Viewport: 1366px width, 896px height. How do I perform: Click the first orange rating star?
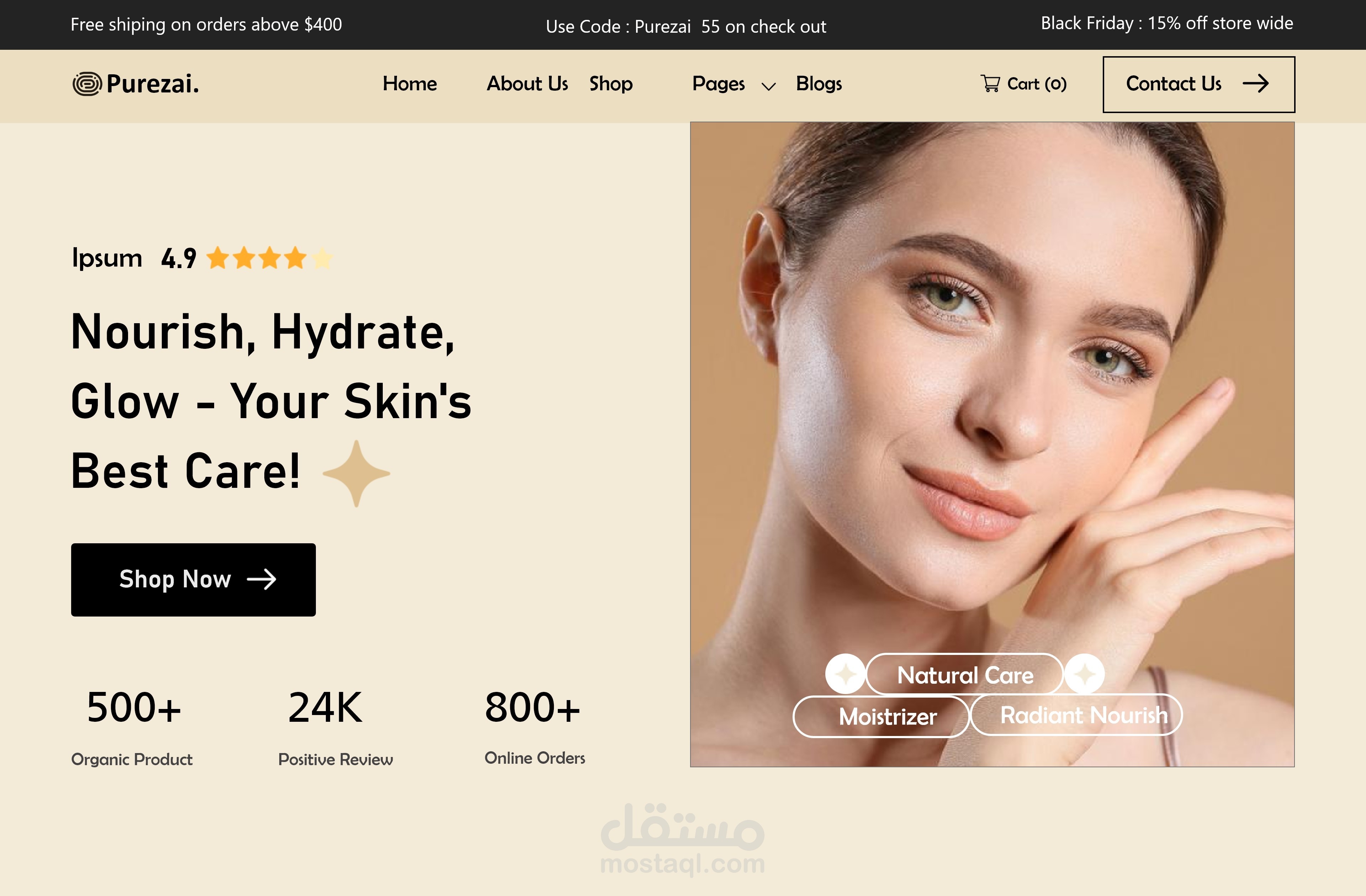coord(217,258)
